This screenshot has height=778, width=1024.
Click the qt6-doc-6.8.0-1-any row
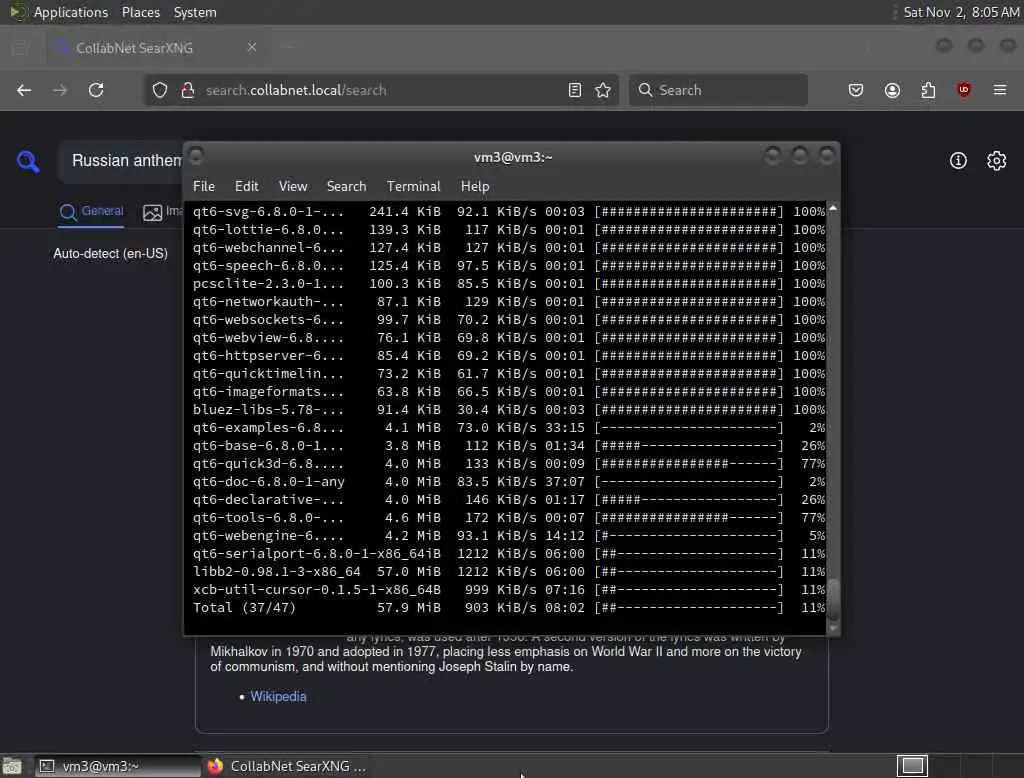(509, 481)
